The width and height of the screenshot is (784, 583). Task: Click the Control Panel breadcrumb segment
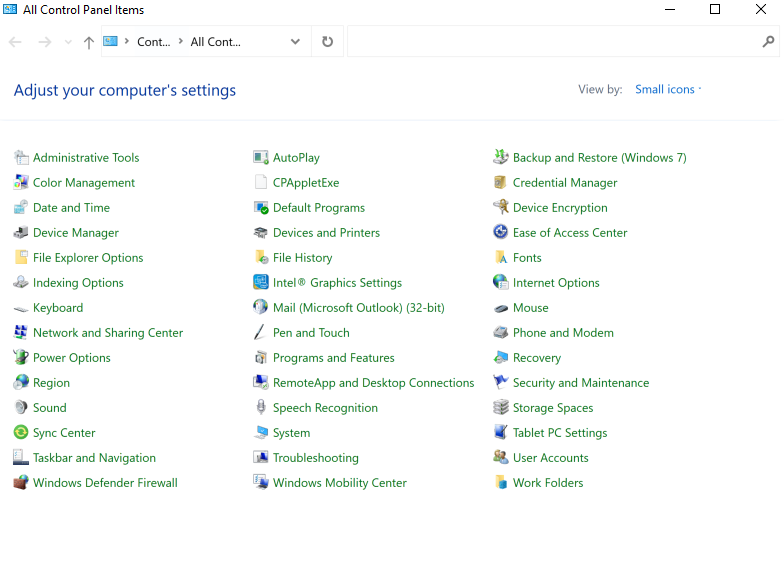(153, 42)
